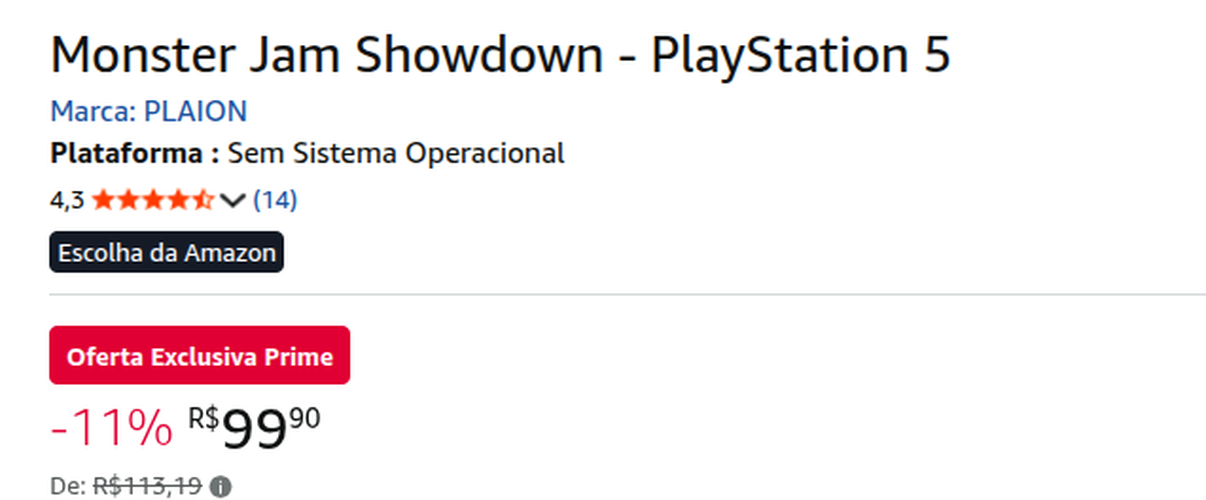Click the R$99,90 current price
This screenshot has height=500, width=1206.
point(255,426)
